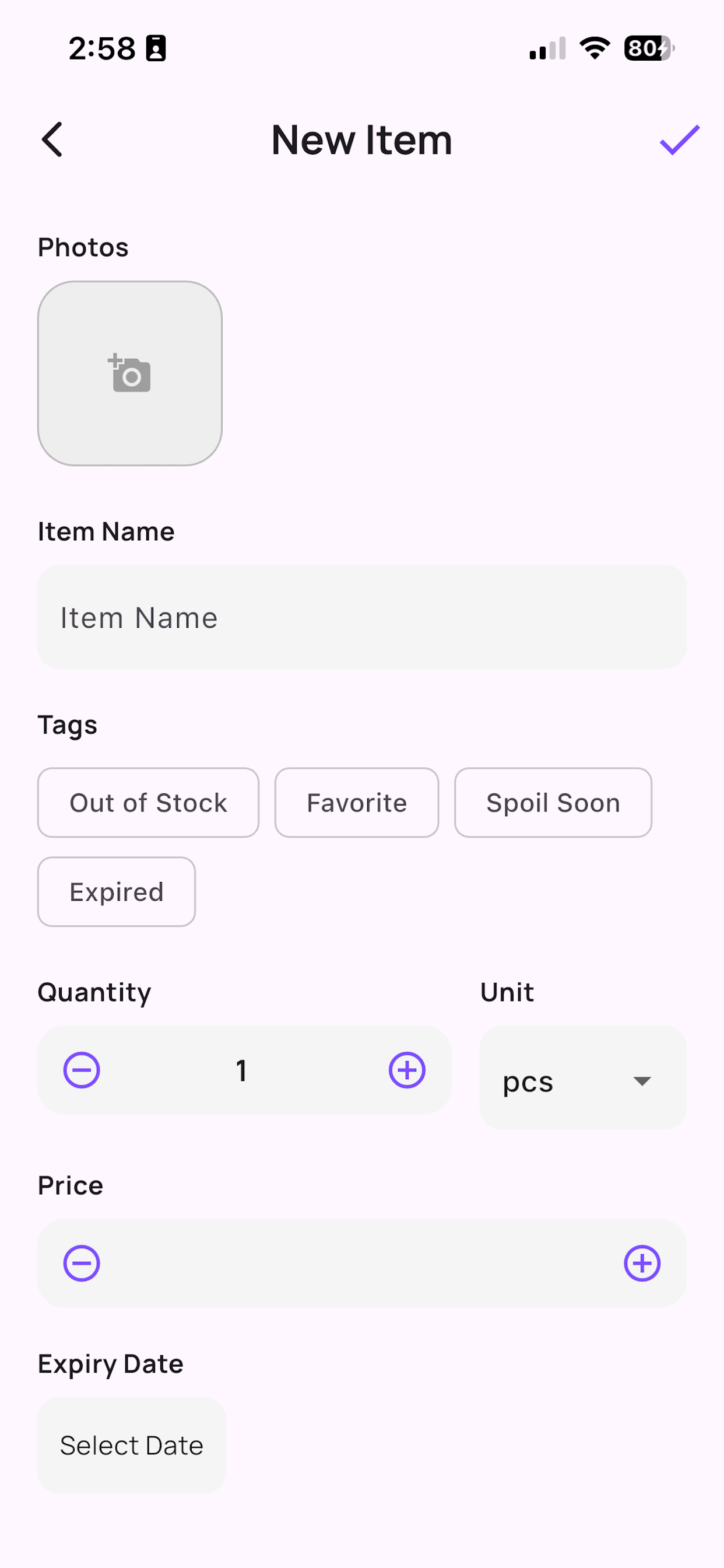Tap the battery indicator in the status bar
Screen dimensions: 724x1568
tap(649, 48)
